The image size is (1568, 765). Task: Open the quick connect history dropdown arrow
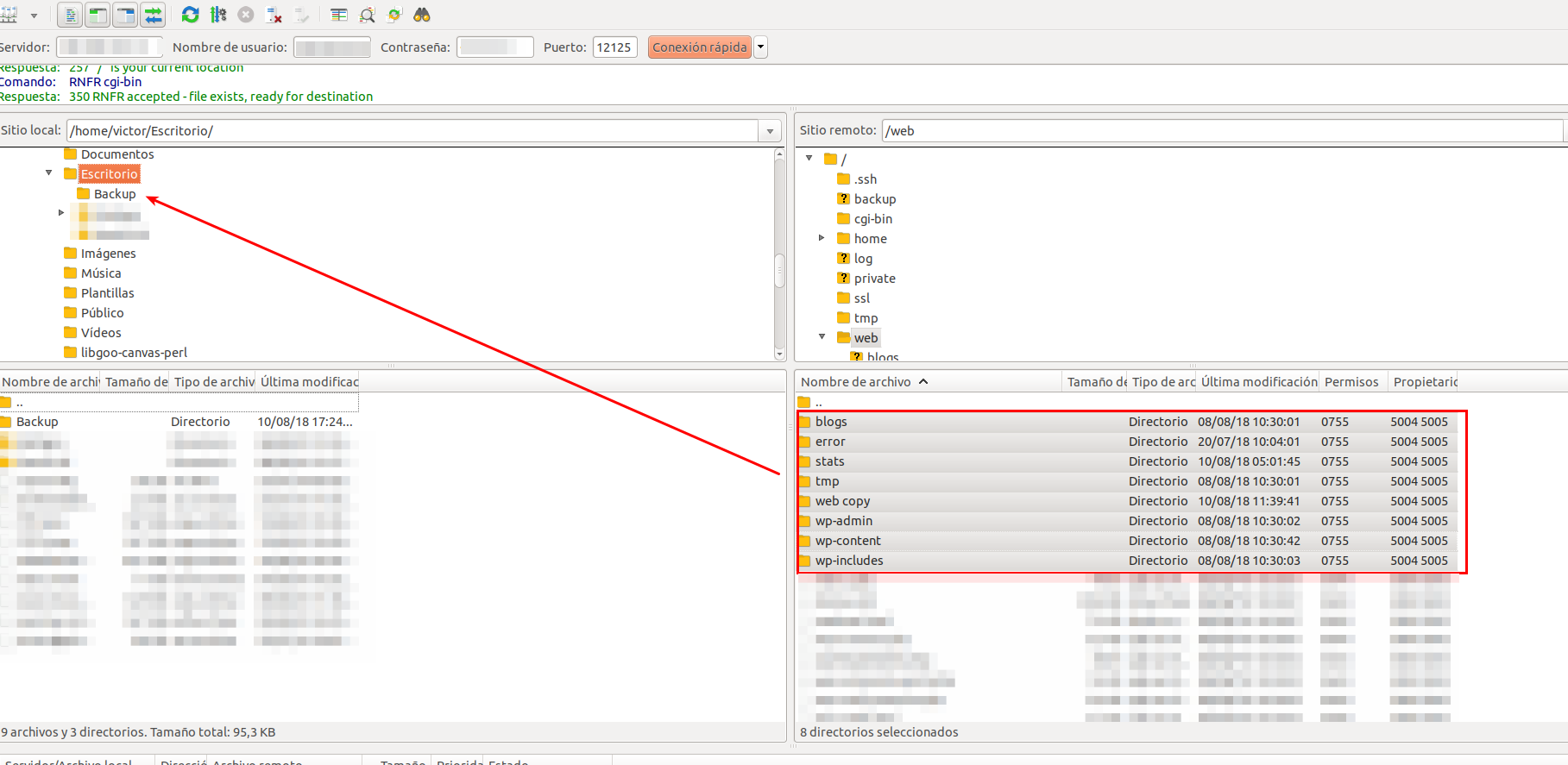point(760,47)
